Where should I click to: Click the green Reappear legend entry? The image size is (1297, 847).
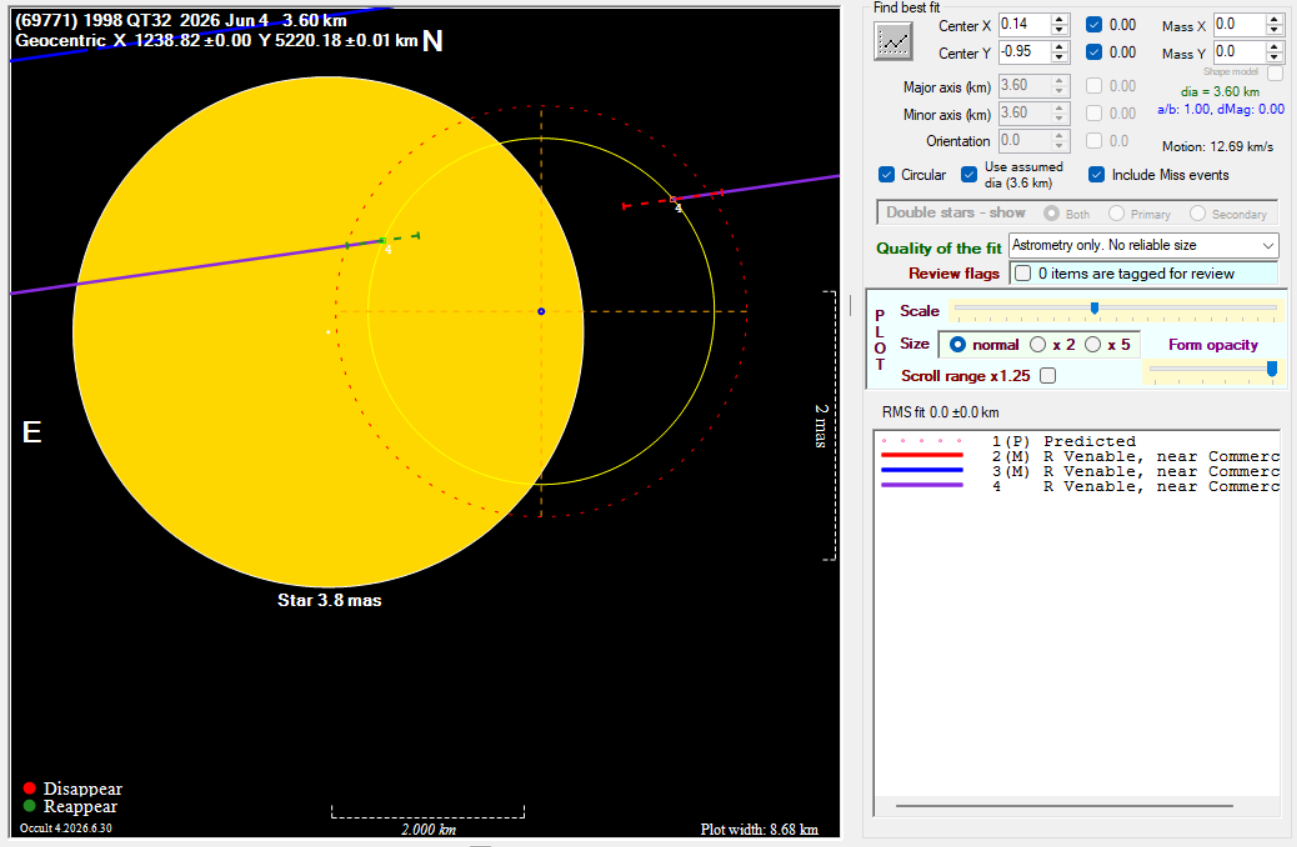[70, 806]
